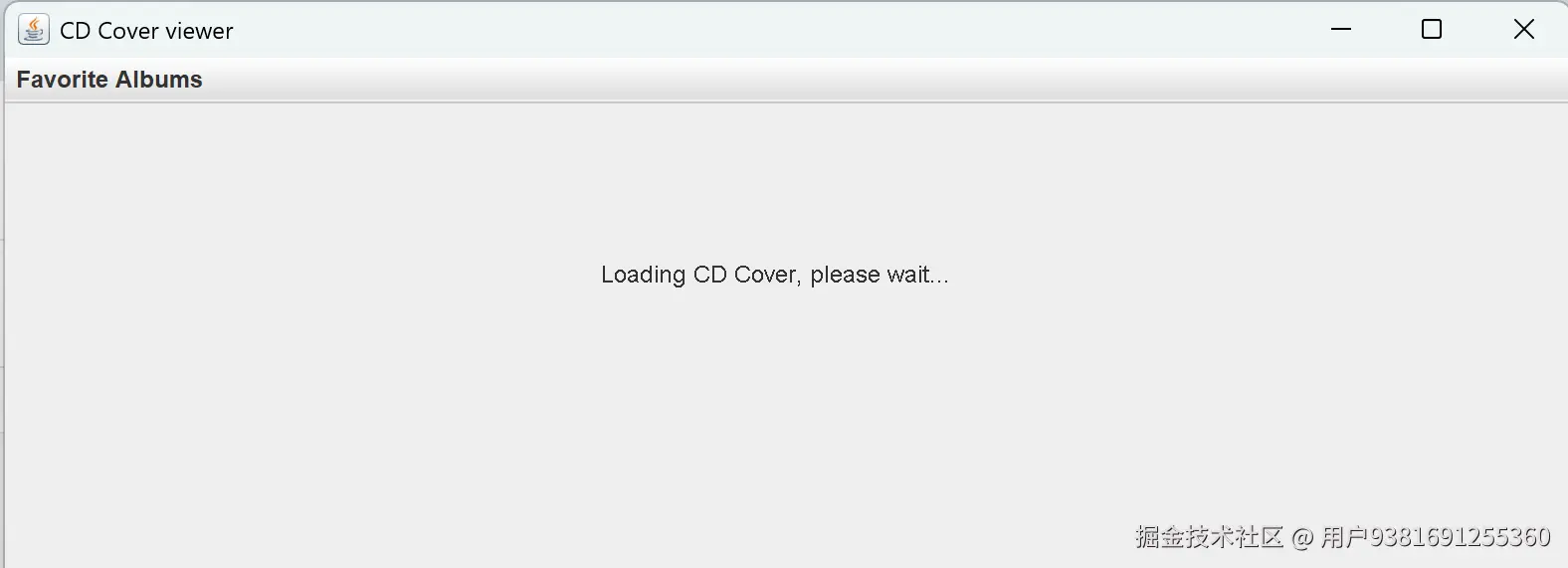The image size is (1568, 568).
Task: Click blank panel area above the loading message
Action: pos(775,179)
